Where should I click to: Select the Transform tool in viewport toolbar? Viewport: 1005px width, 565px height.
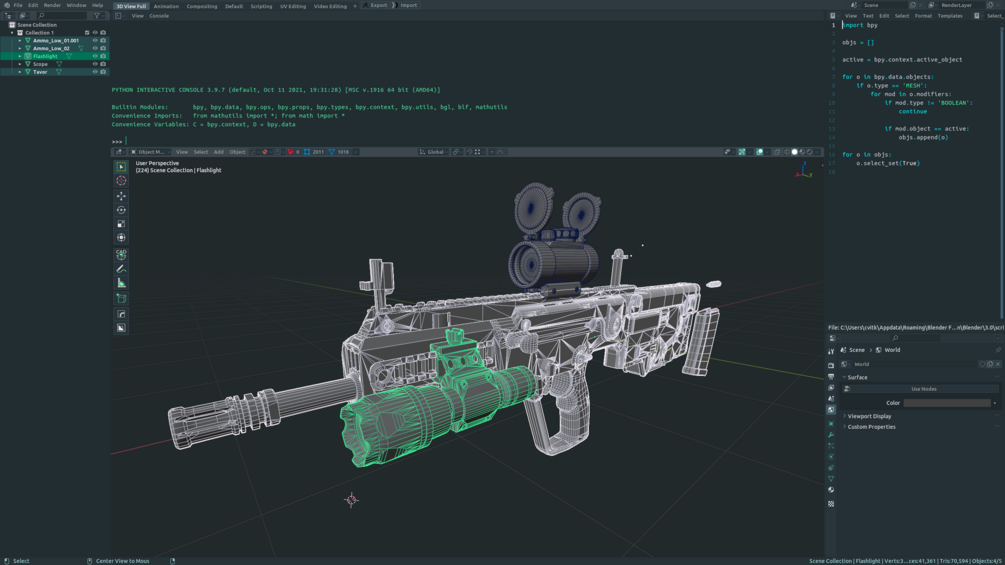121,238
